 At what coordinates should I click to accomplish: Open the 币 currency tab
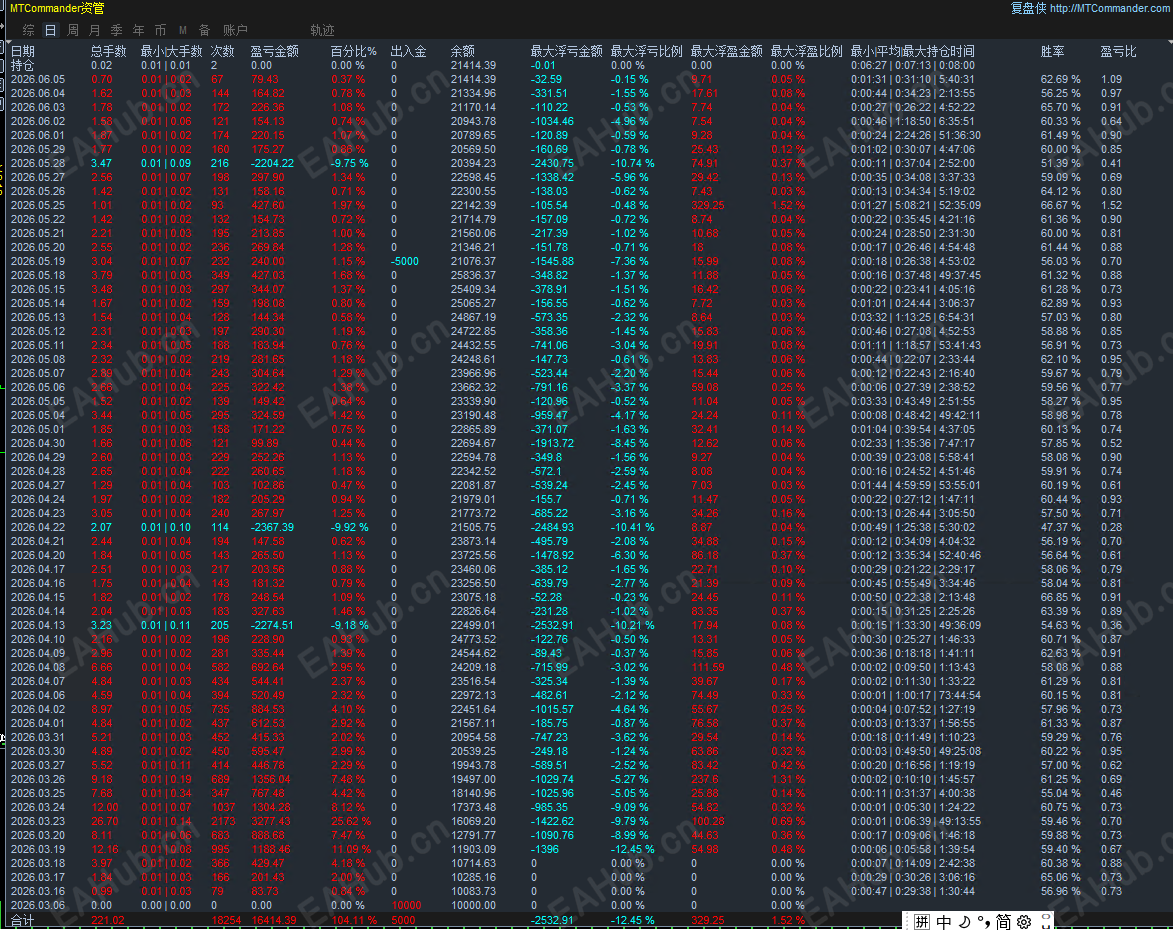(x=160, y=30)
